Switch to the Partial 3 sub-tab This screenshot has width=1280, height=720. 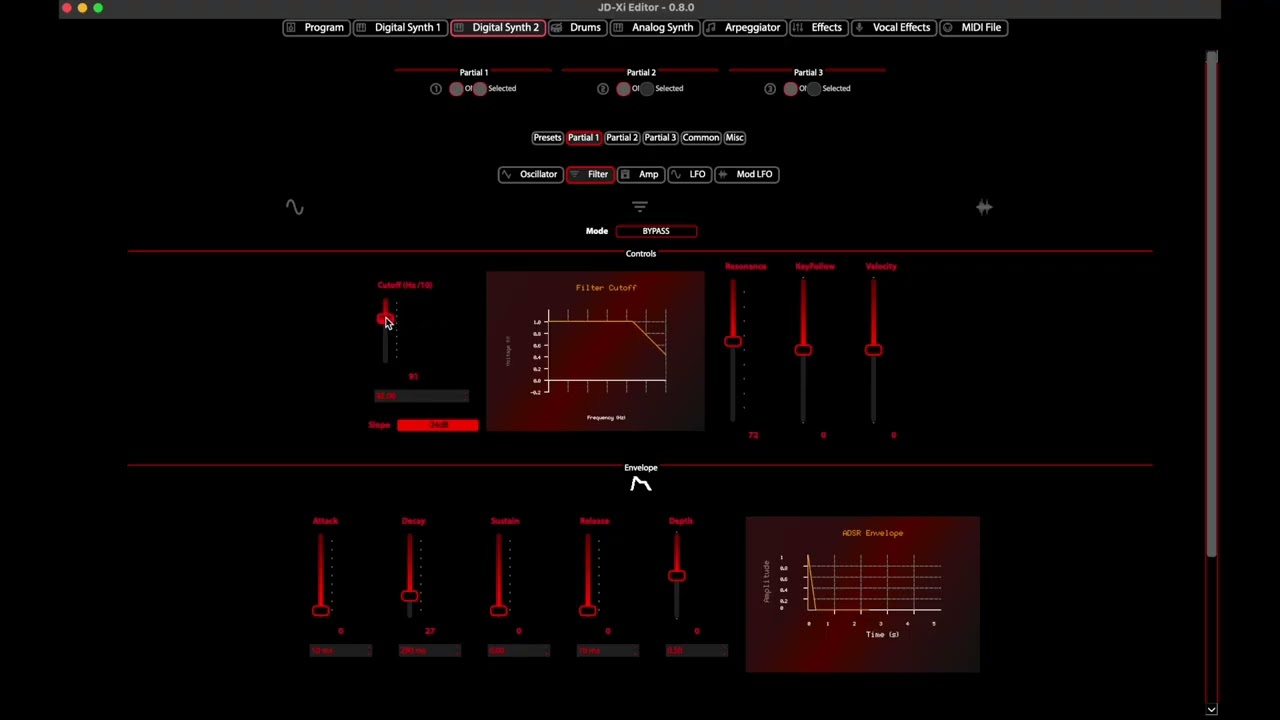coord(660,138)
